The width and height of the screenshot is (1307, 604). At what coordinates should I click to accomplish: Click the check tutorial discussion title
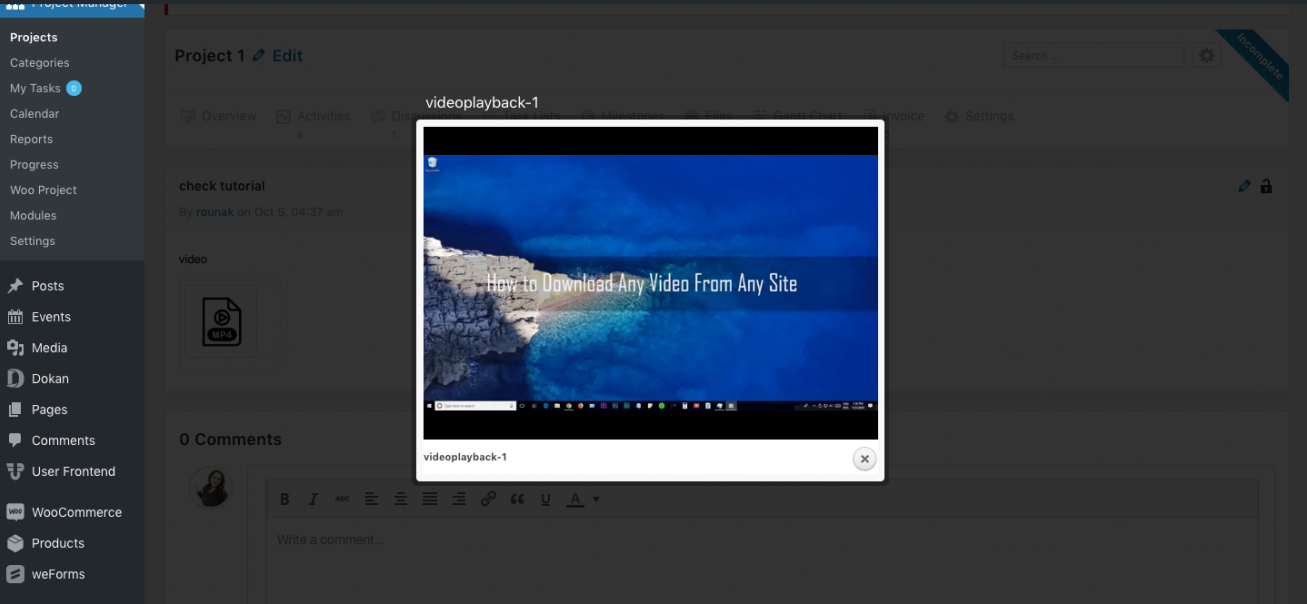[222, 186]
